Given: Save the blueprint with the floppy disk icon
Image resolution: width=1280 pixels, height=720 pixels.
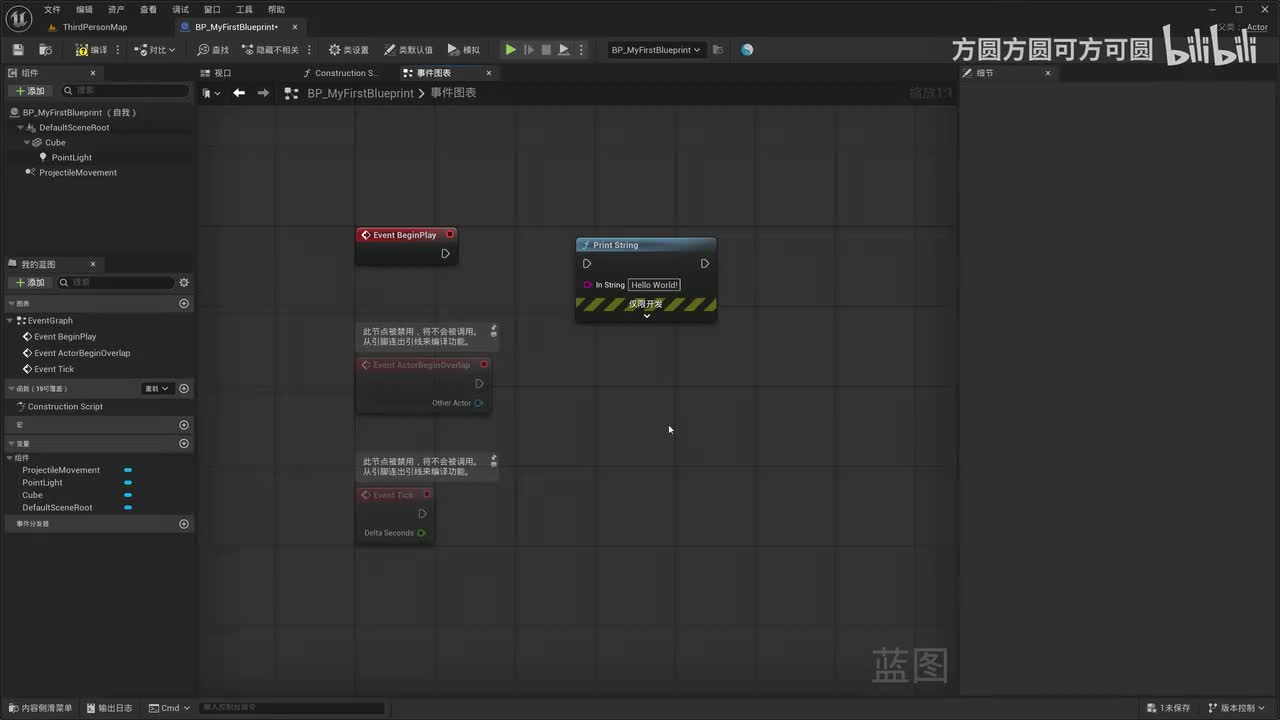Looking at the screenshot, I should pyautogui.click(x=18, y=49).
